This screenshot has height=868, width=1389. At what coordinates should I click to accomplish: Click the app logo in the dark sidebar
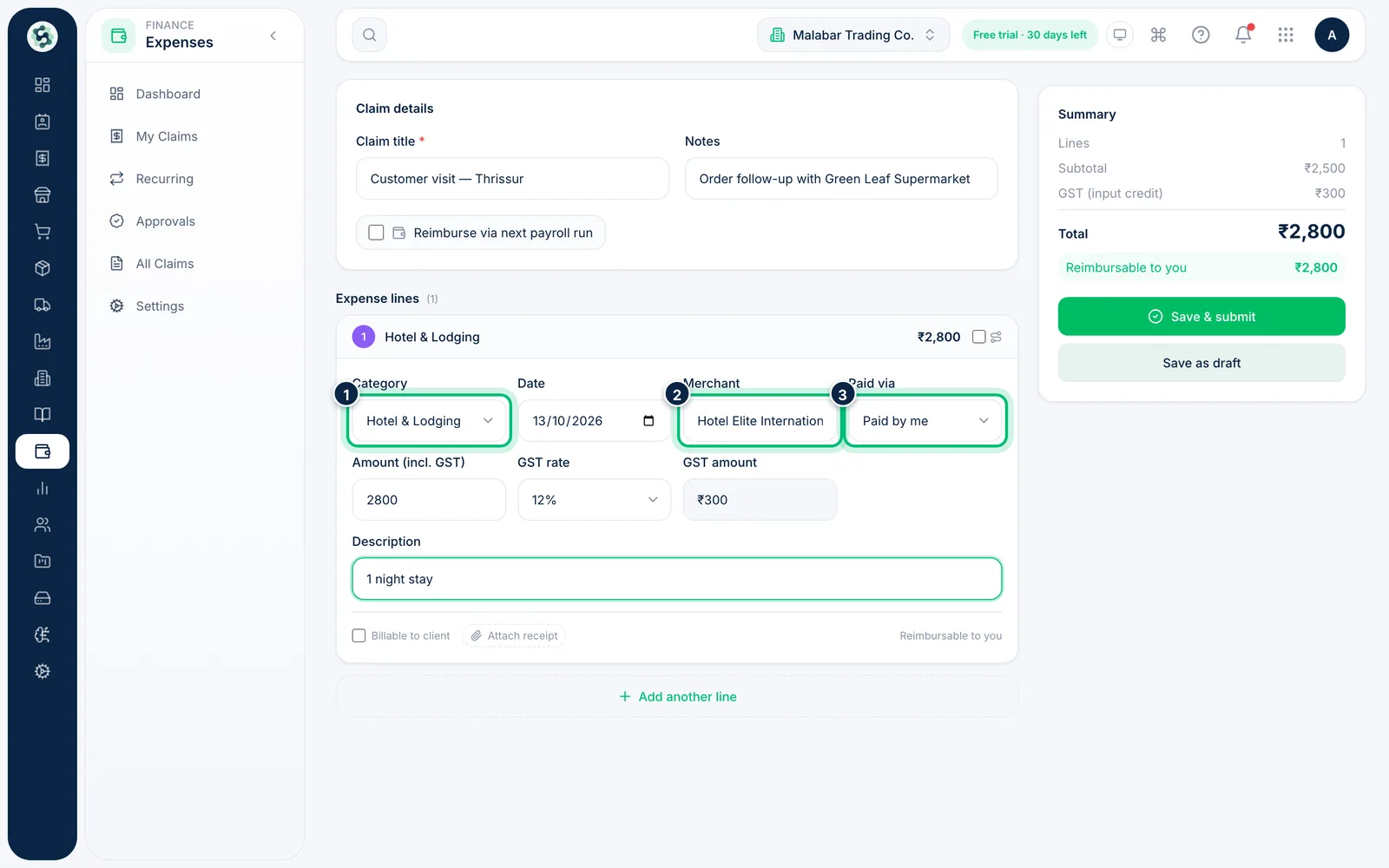tap(42, 36)
